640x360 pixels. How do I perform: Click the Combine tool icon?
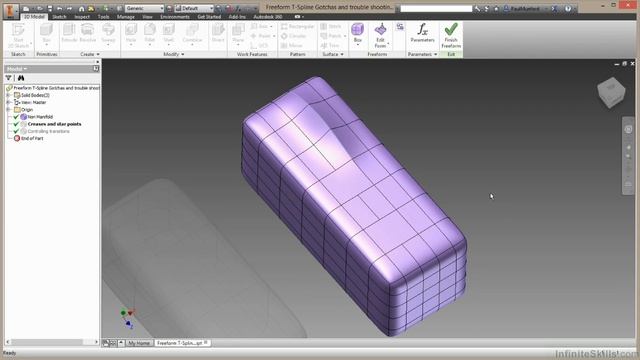(192, 29)
